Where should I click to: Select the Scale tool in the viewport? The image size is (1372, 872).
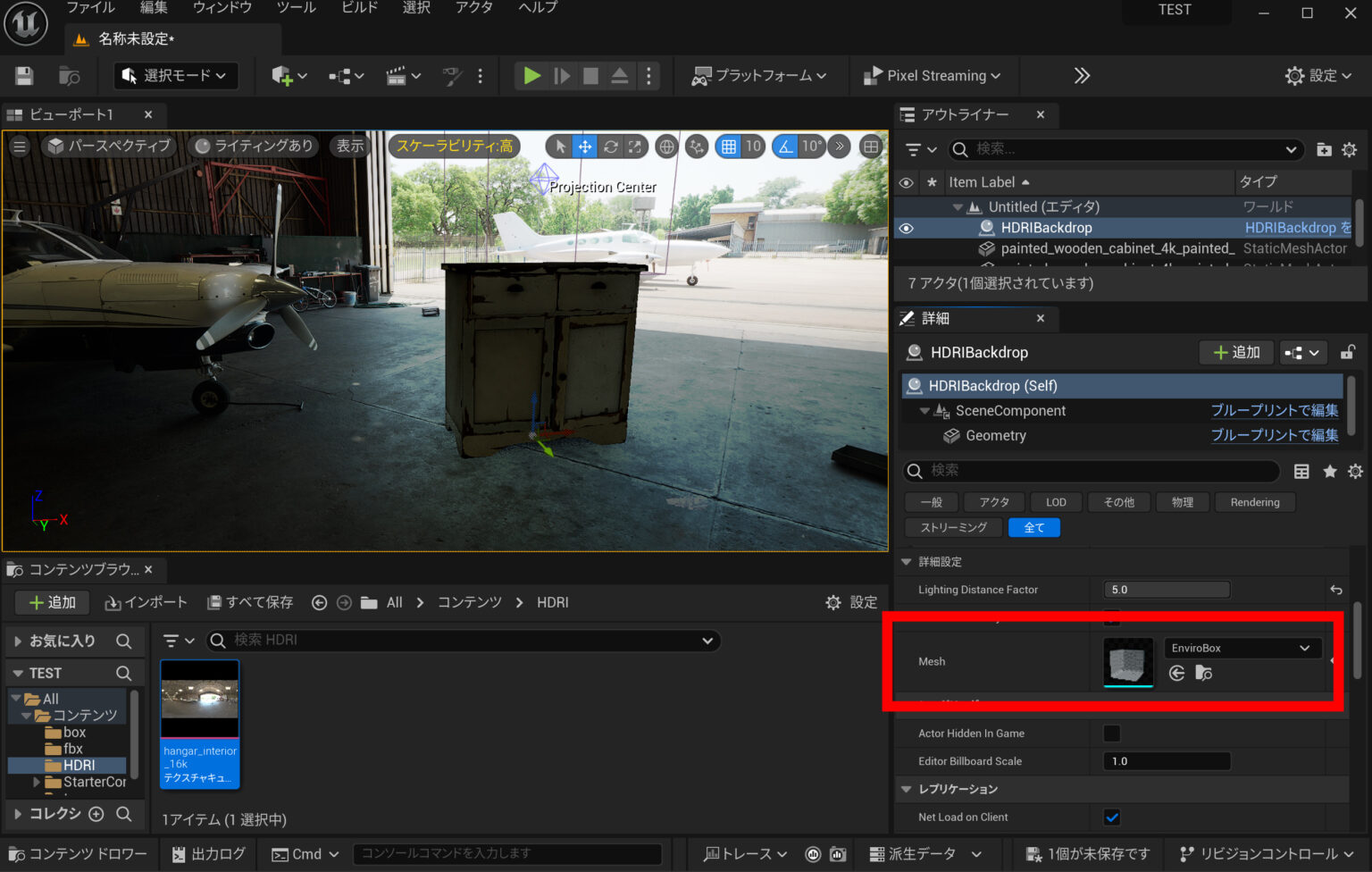click(636, 146)
